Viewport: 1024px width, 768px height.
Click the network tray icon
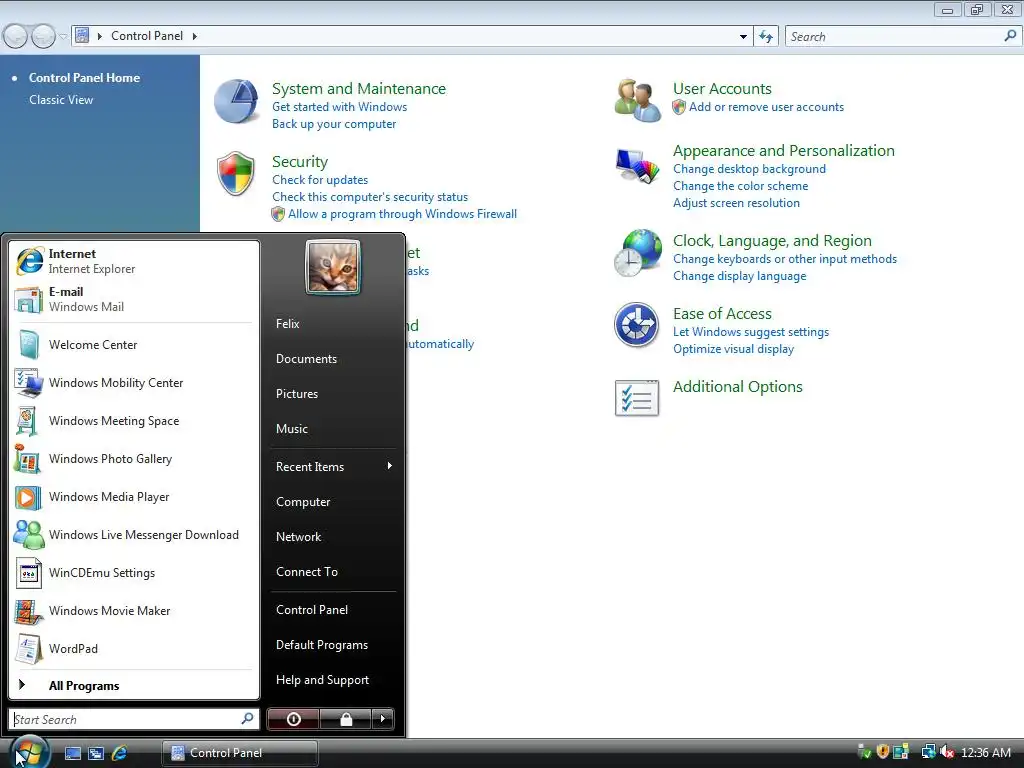[928, 752]
